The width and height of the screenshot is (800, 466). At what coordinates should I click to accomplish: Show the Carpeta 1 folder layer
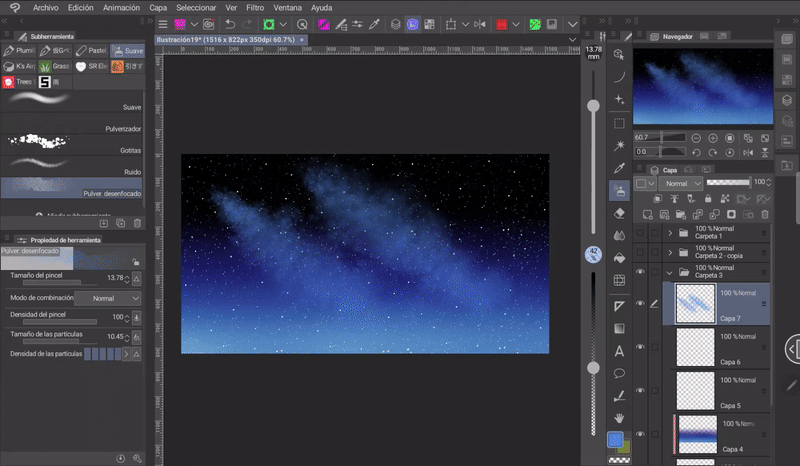pos(640,234)
